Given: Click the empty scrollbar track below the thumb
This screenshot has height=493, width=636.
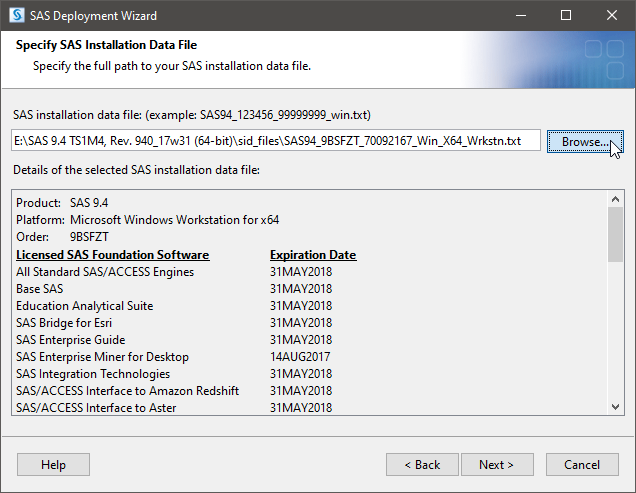Looking at the screenshot, I should point(615,330).
